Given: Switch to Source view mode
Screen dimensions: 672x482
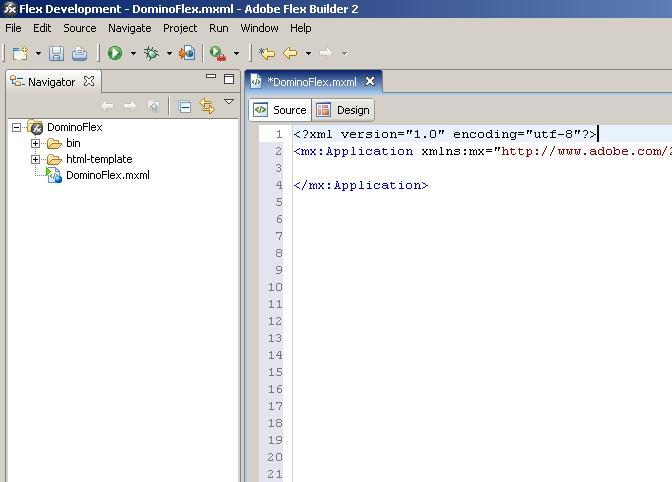Looking at the screenshot, I should point(280,110).
